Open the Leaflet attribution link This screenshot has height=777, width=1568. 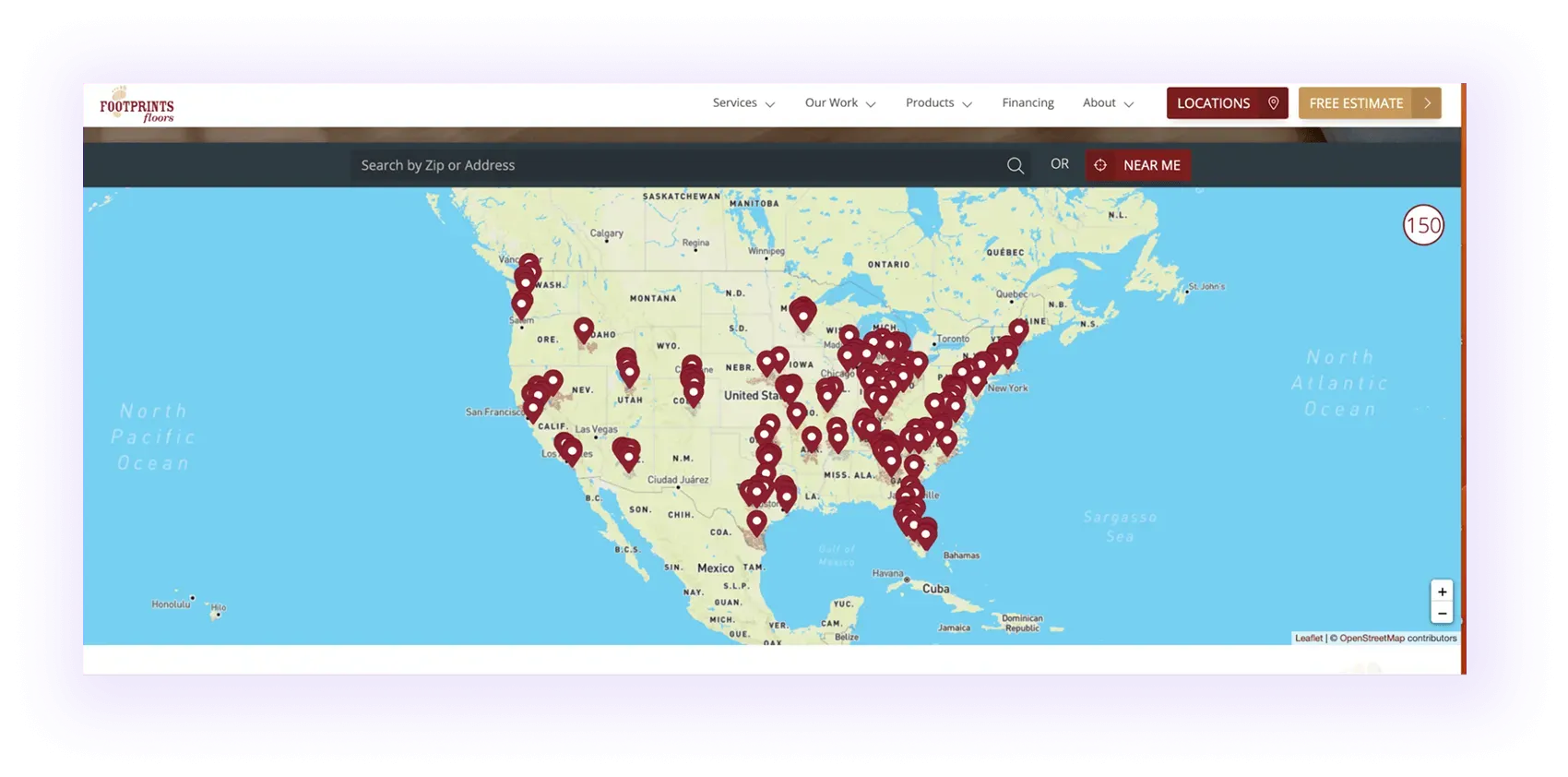(x=1308, y=639)
